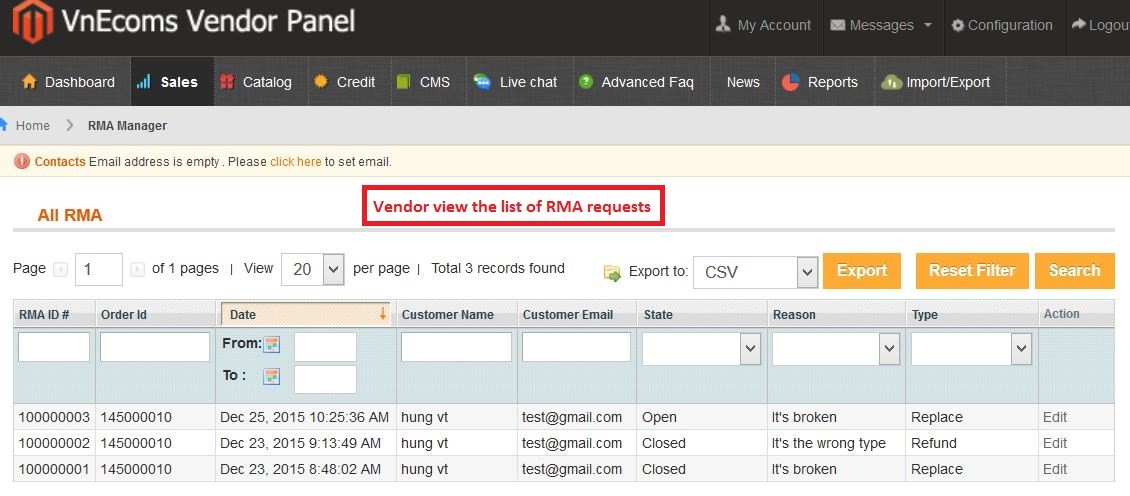Click the Search button
The height and width of the screenshot is (496, 1130).
tap(1075, 271)
